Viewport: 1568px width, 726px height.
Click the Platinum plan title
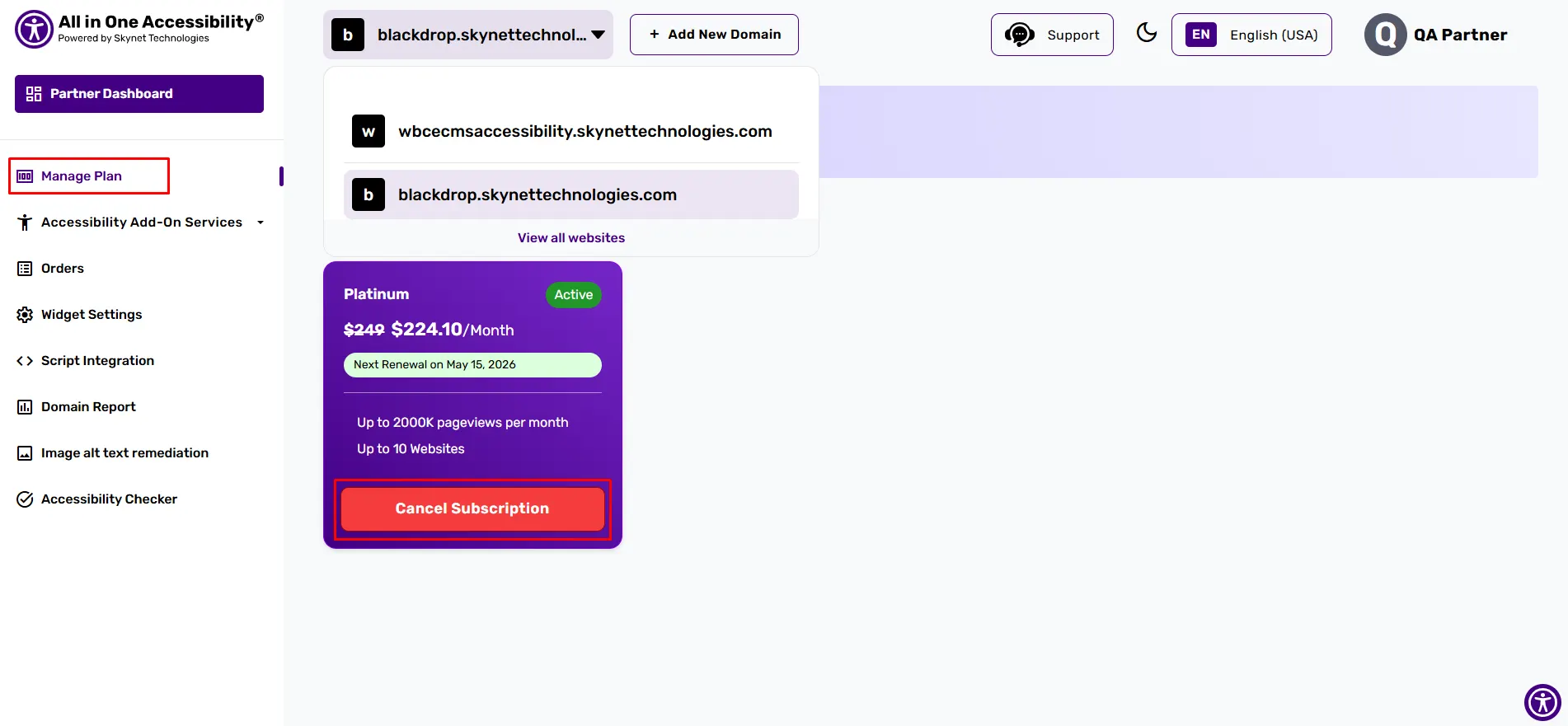(376, 294)
